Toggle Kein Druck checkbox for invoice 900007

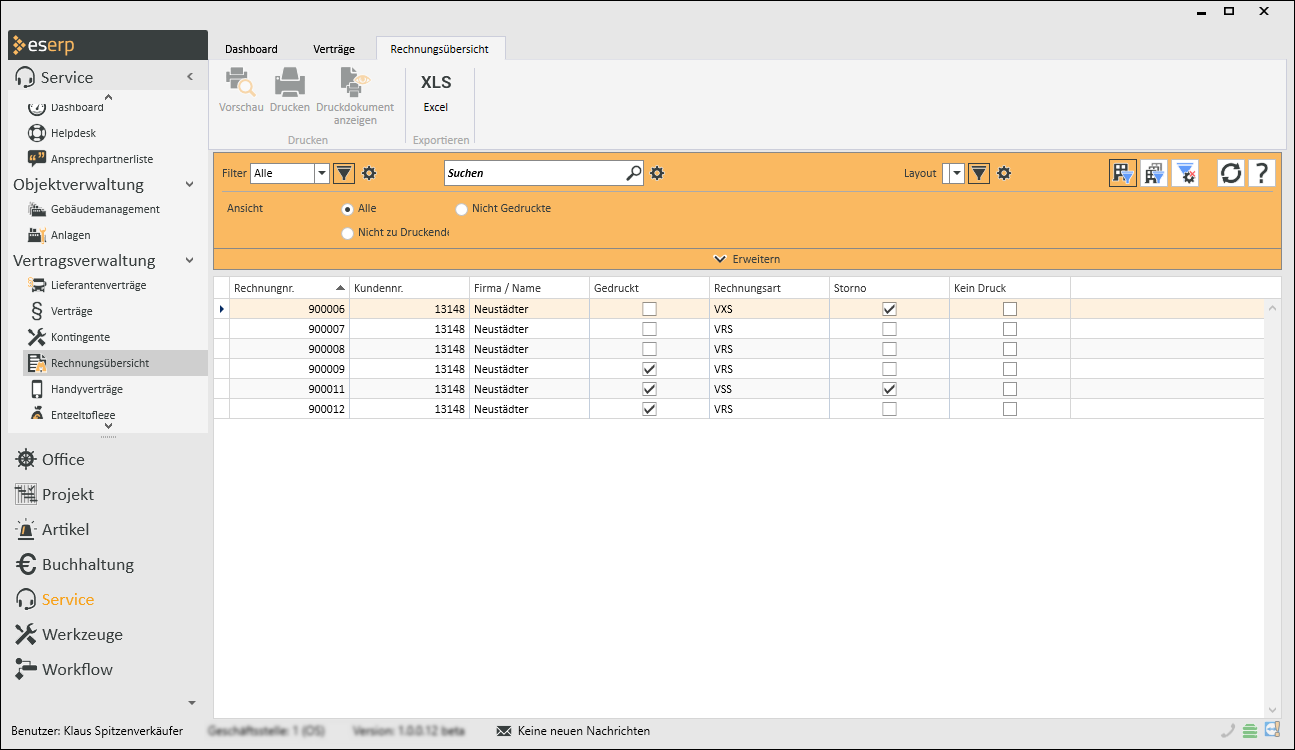click(1010, 329)
